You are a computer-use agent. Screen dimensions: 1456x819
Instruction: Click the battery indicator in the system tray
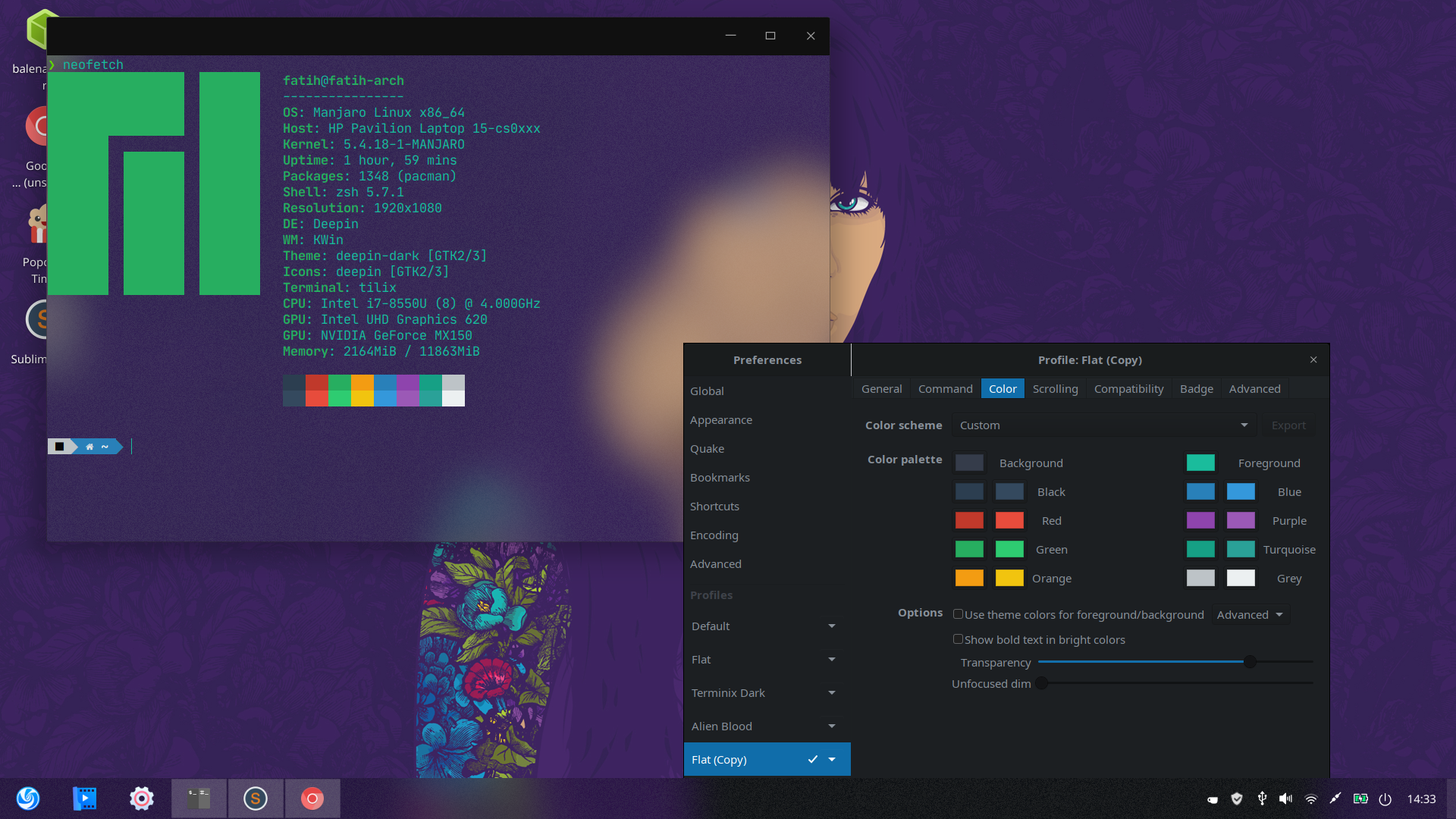(x=1360, y=799)
